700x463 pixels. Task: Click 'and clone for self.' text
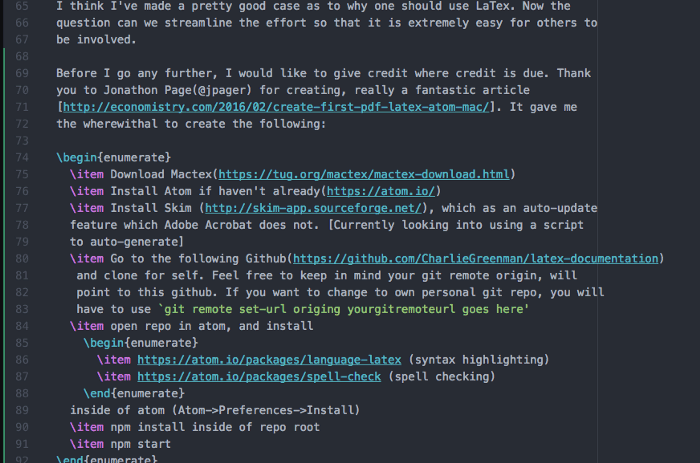click(140, 276)
